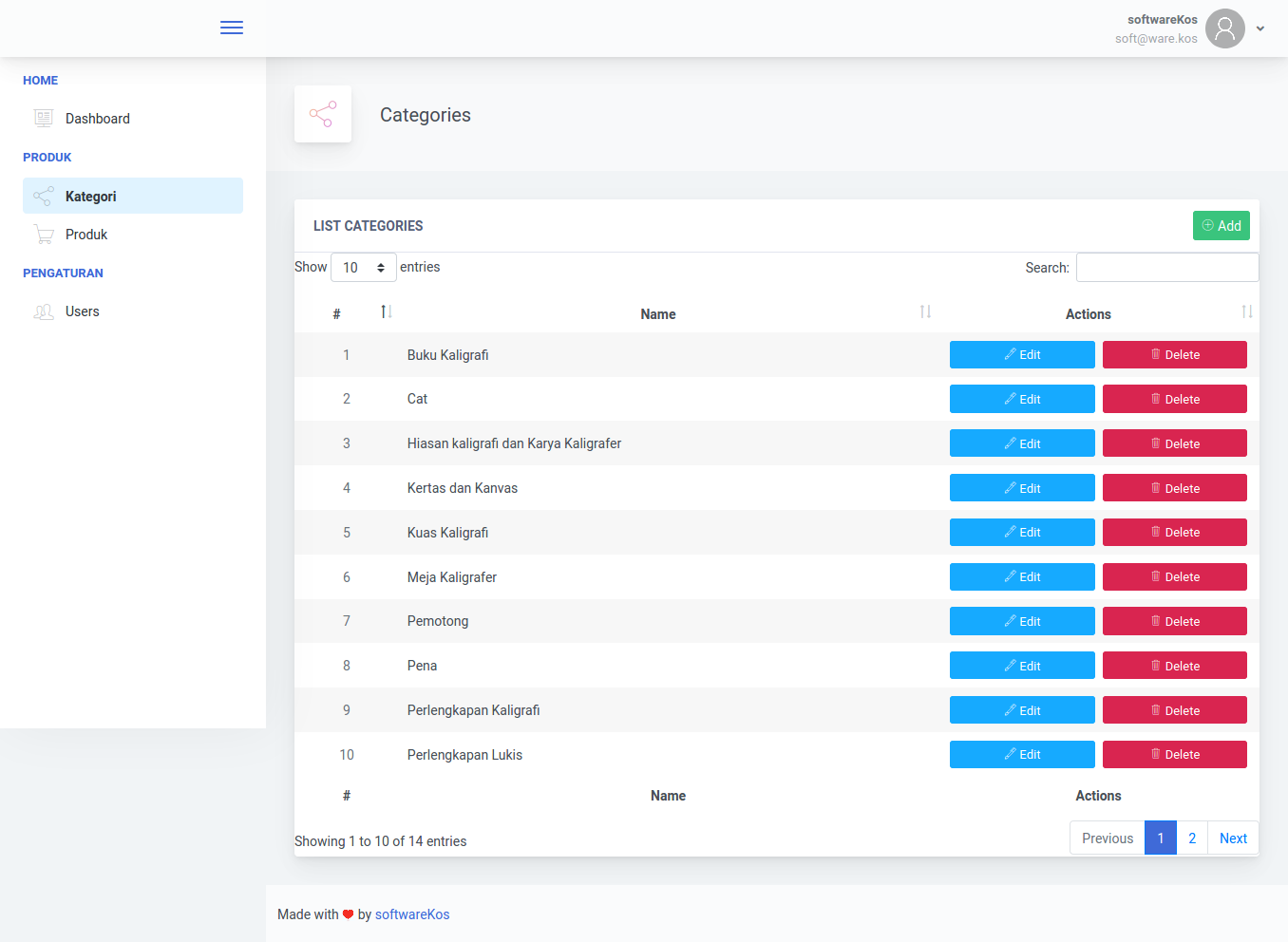The height and width of the screenshot is (942, 1288).
Task: Delete the Perlengkapan Kaligrafi category
Action: tap(1175, 710)
